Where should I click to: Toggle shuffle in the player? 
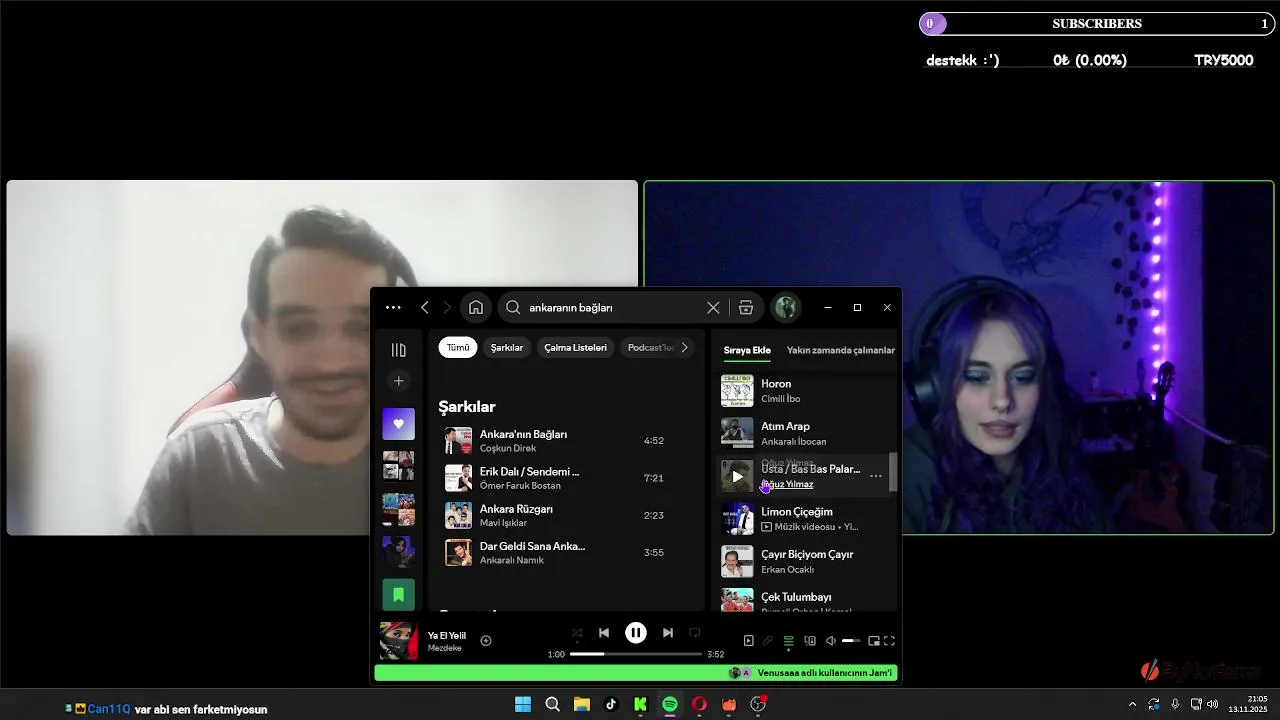click(577, 633)
